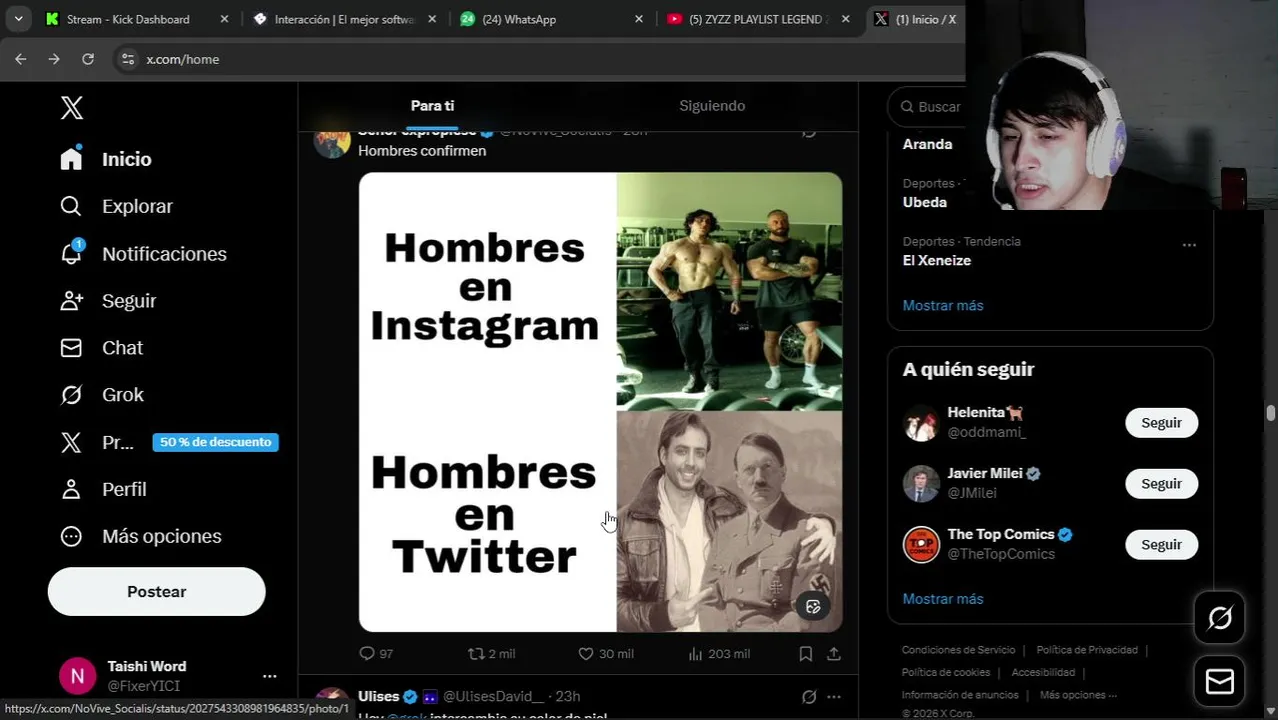Image resolution: width=1278 pixels, height=720 pixels.
Task: Follow Helenita with Seguir button
Action: pos(1161,423)
